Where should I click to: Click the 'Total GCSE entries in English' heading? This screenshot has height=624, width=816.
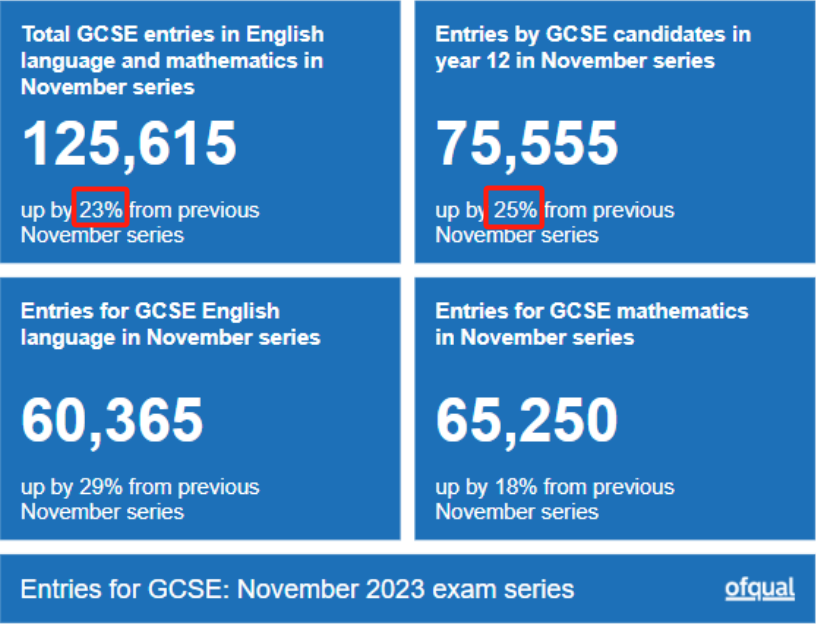tap(173, 60)
